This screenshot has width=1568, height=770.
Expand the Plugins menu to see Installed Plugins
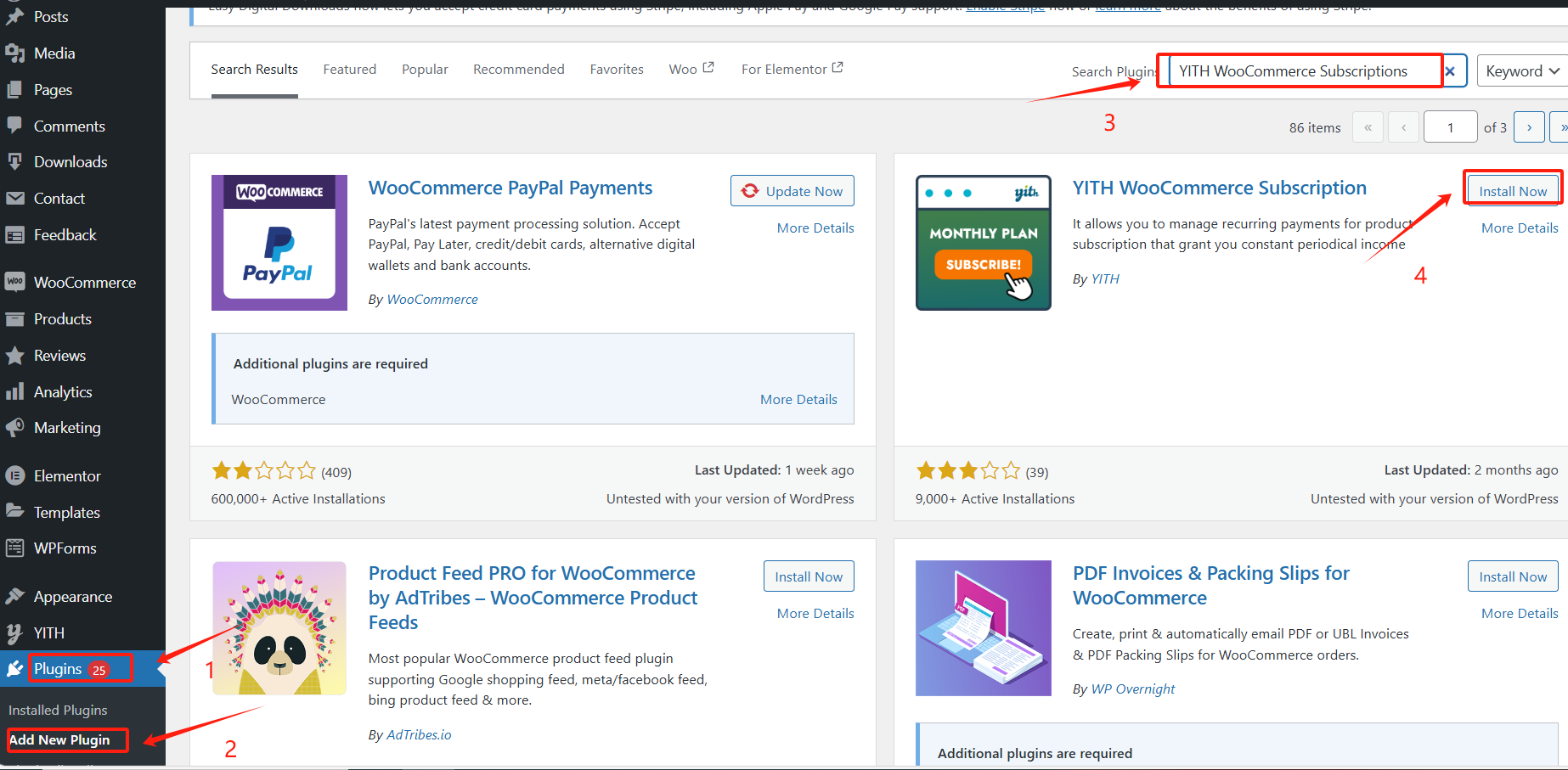[x=59, y=668]
